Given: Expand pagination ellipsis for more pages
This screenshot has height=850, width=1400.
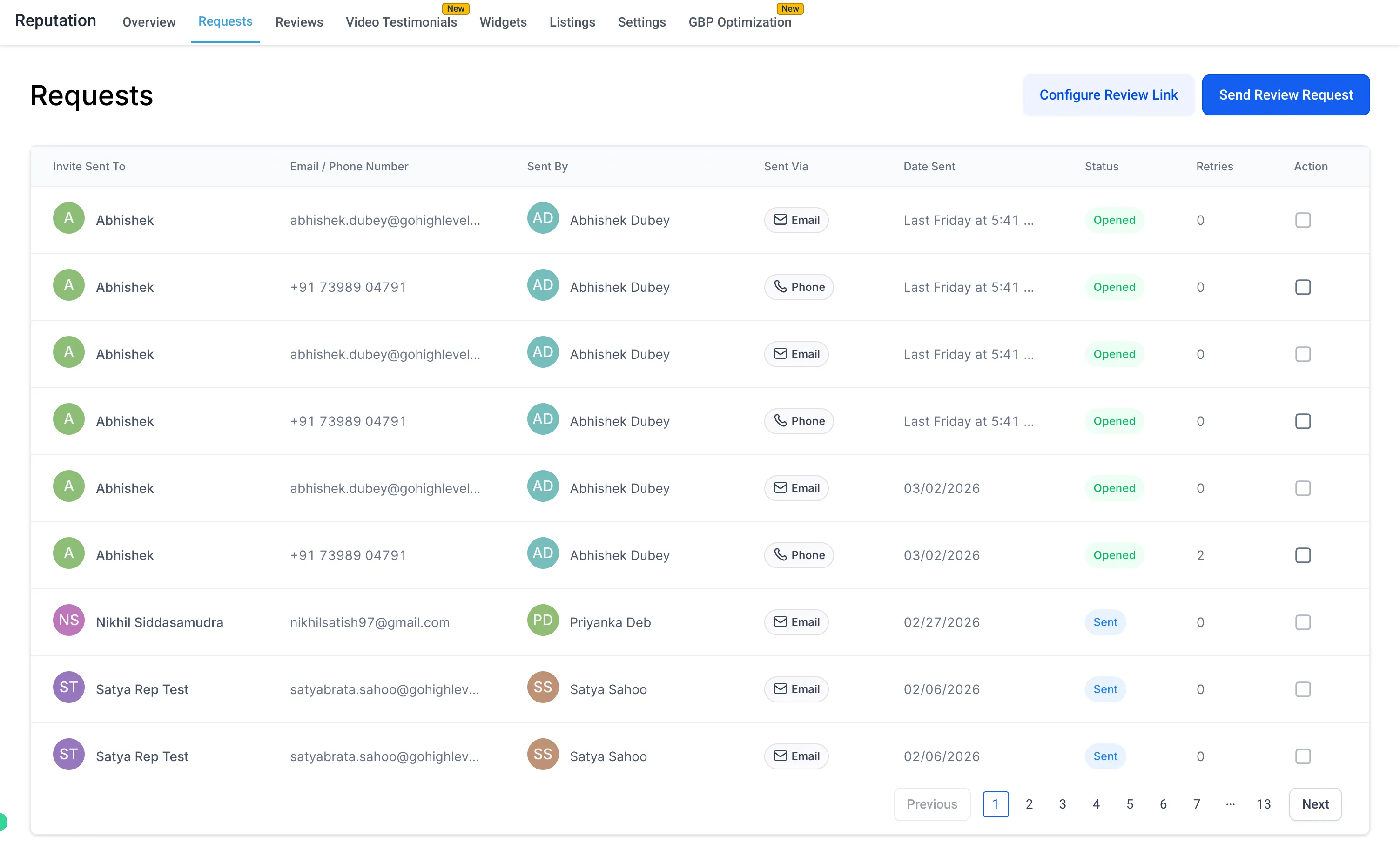Looking at the screenshot, I should tap(1230, 804).
